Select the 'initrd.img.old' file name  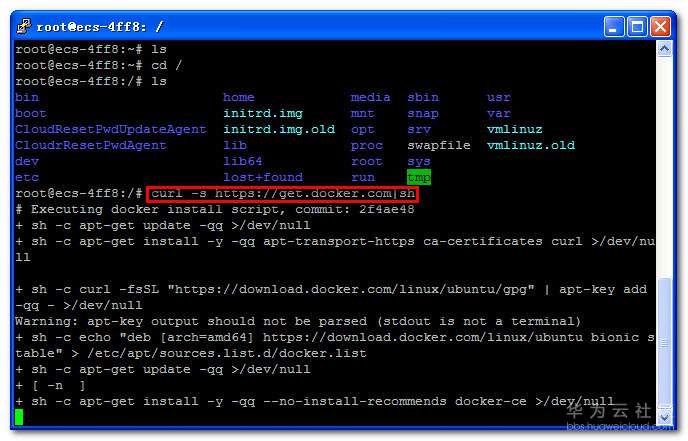[279, 129]
